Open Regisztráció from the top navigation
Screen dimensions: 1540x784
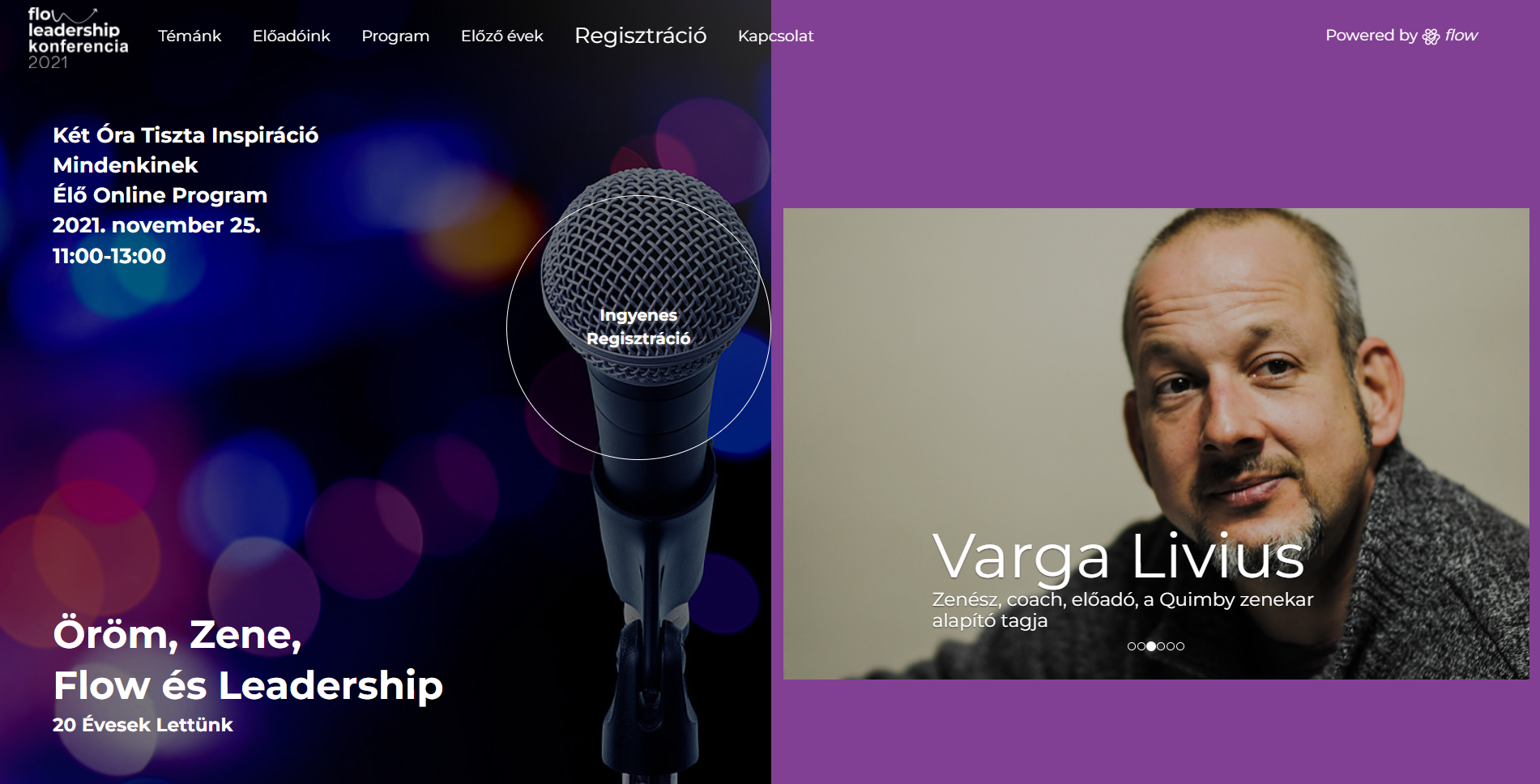pos(641,36)
